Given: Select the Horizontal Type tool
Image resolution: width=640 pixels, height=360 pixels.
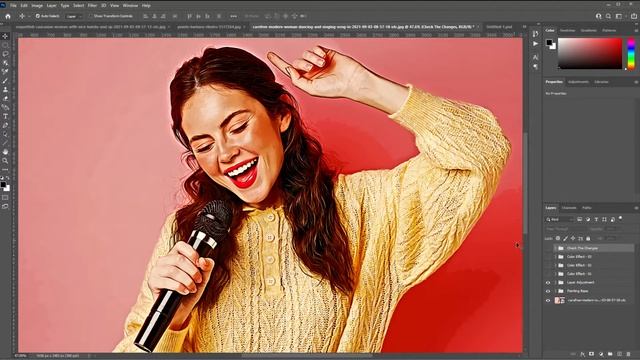Looking at the screenshot, I should (5, 116).
